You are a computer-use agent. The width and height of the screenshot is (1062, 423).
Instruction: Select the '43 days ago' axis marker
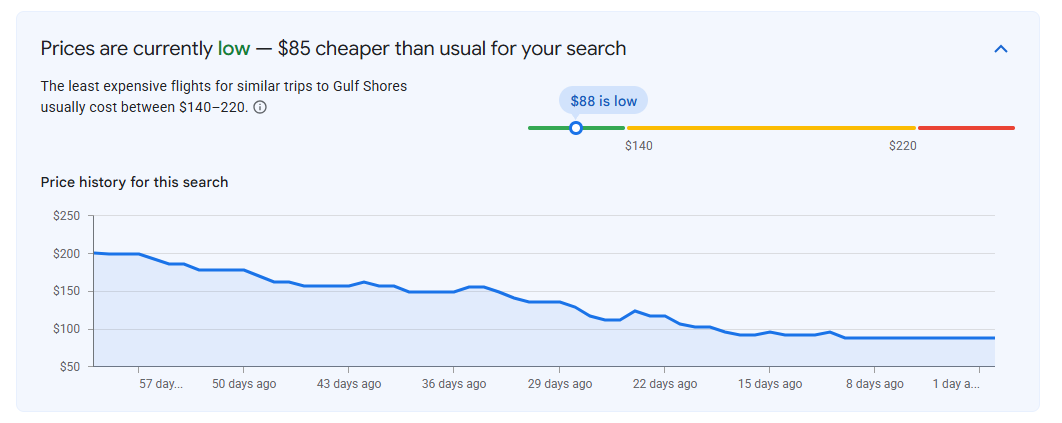(349, 384)
